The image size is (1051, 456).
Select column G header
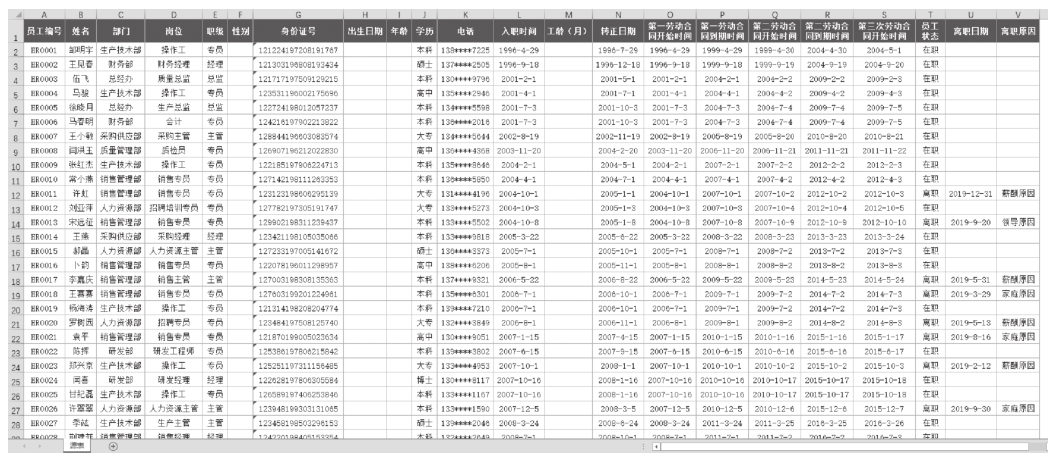click(x=298, y=15)
